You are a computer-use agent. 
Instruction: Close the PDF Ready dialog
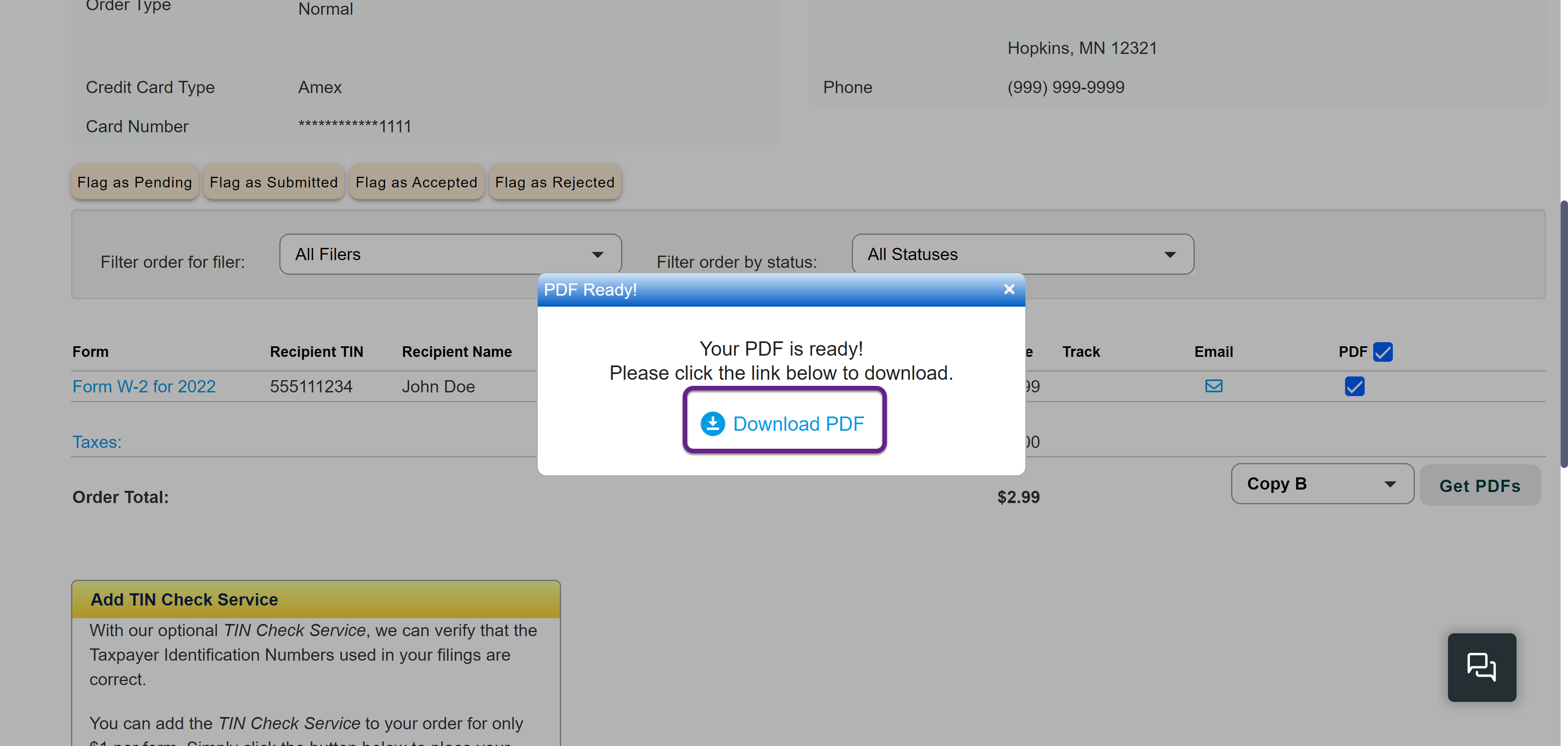pos(1009,289)
